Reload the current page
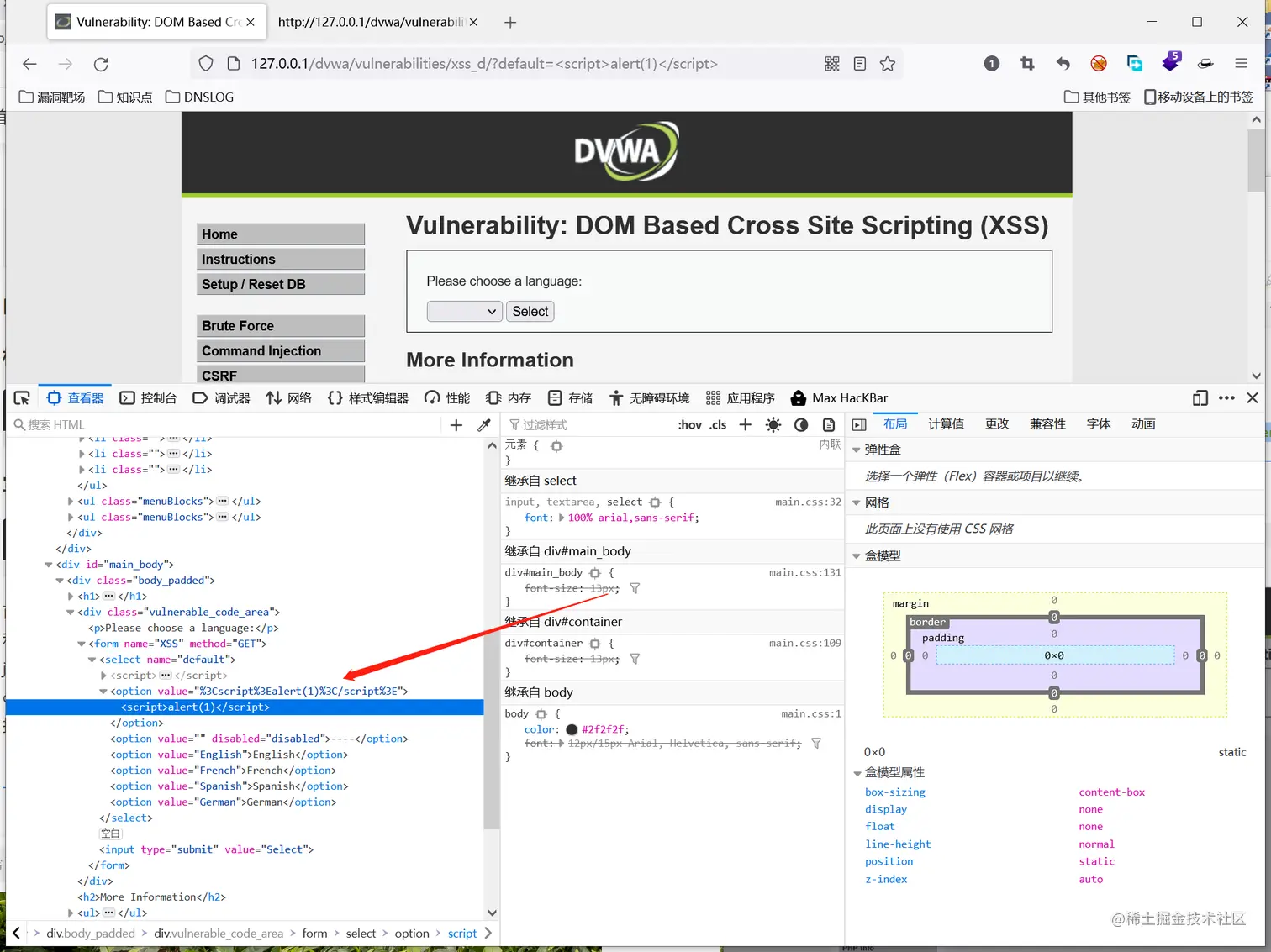 [x=101, y=64]
